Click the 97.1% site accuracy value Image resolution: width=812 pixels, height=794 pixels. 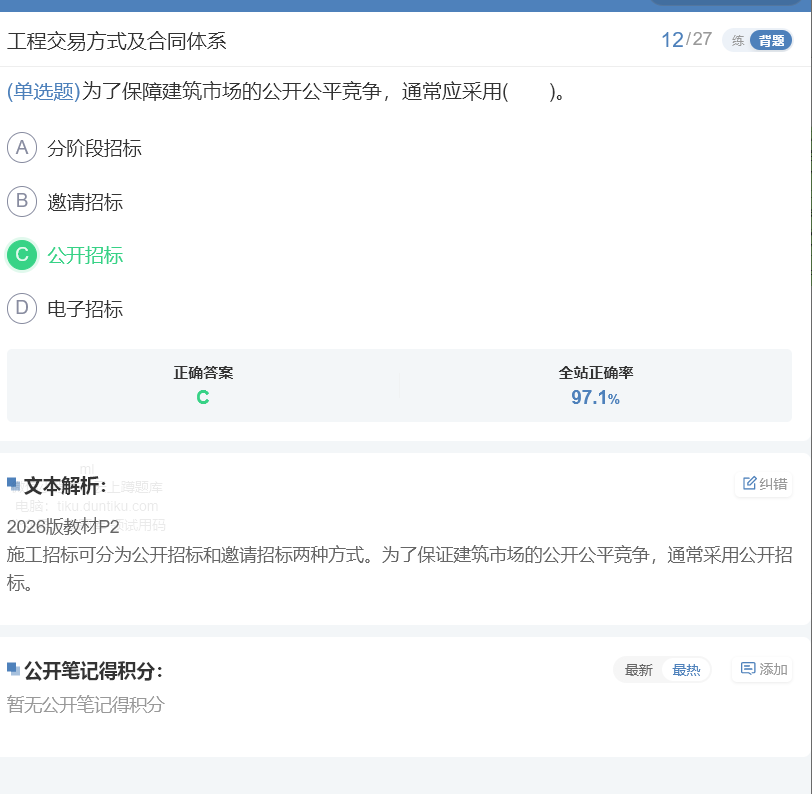pyautogui.click(x=595, y=398)
